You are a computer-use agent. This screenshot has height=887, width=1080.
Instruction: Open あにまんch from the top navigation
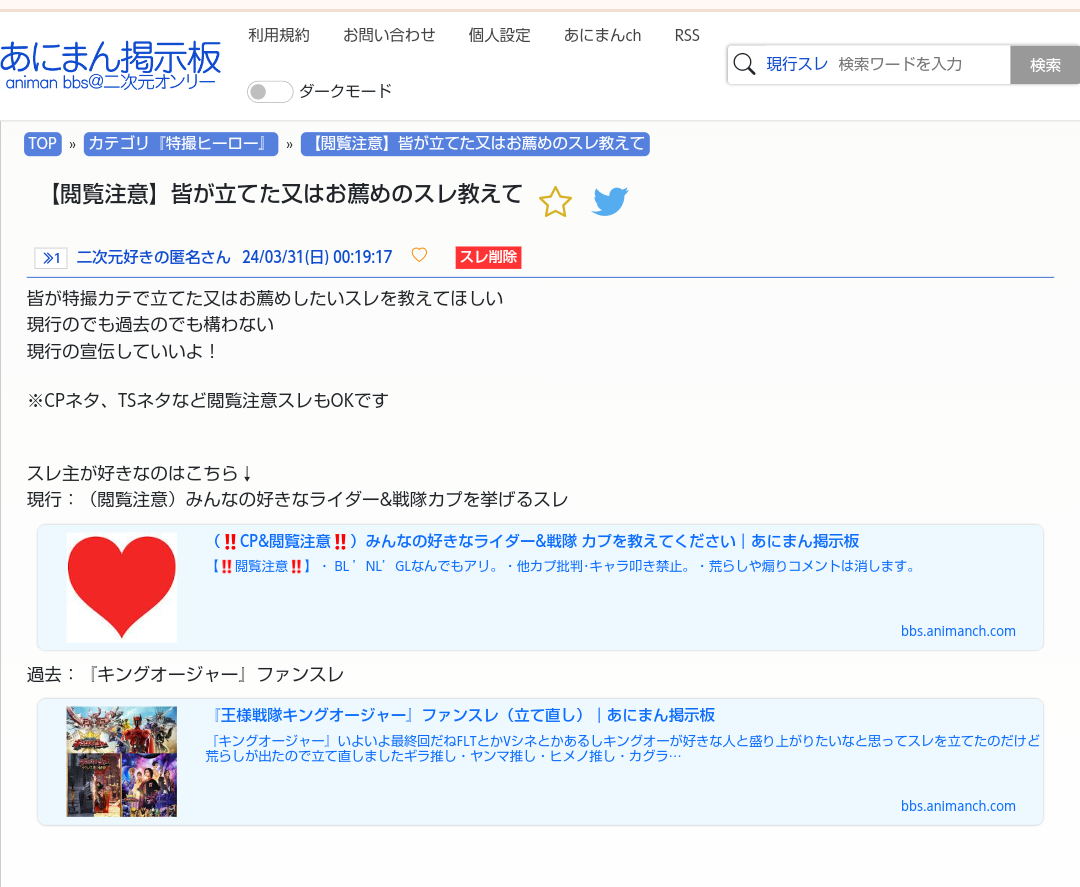pyautogui.click(x=602, y=35)
